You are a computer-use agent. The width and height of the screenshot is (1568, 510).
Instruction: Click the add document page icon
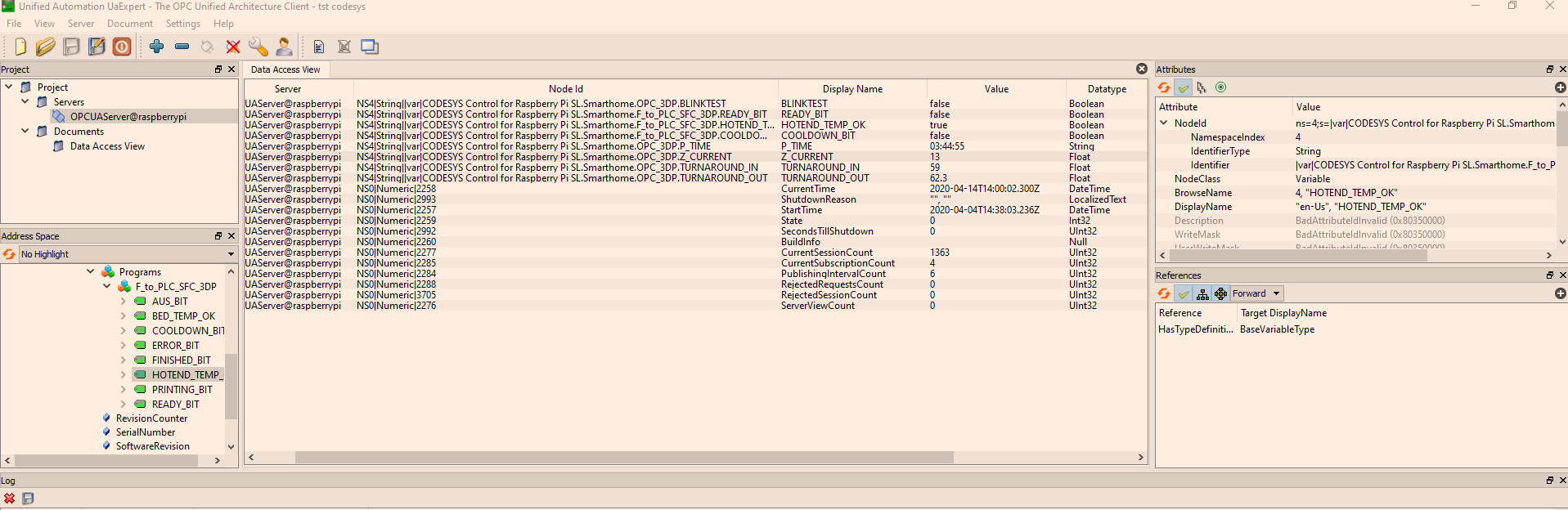[x=319, y=47]
